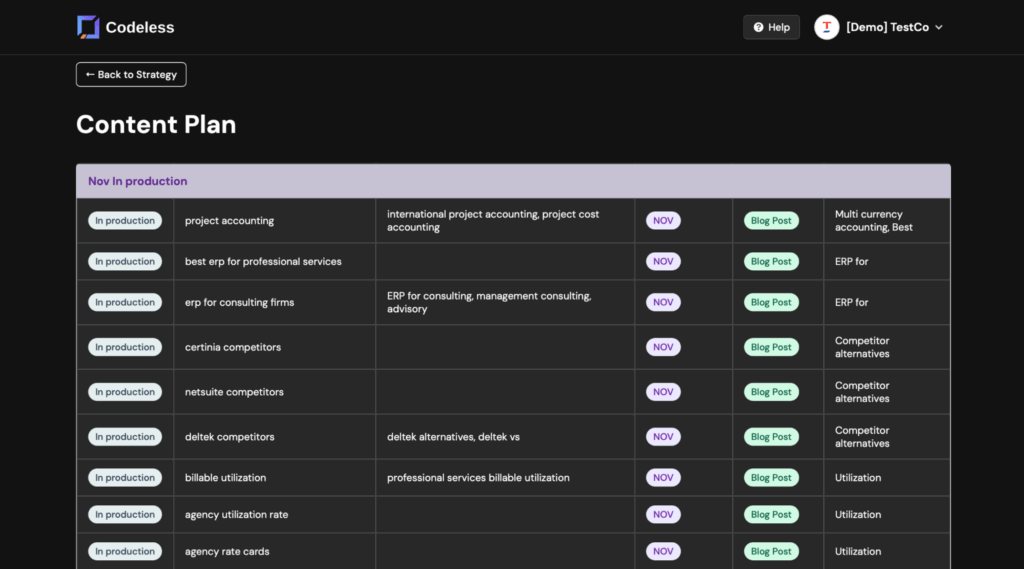This screenshot has width=1024, height=569.
Task: Open the project accounting keyword row
Action: [x=229, y=221]
